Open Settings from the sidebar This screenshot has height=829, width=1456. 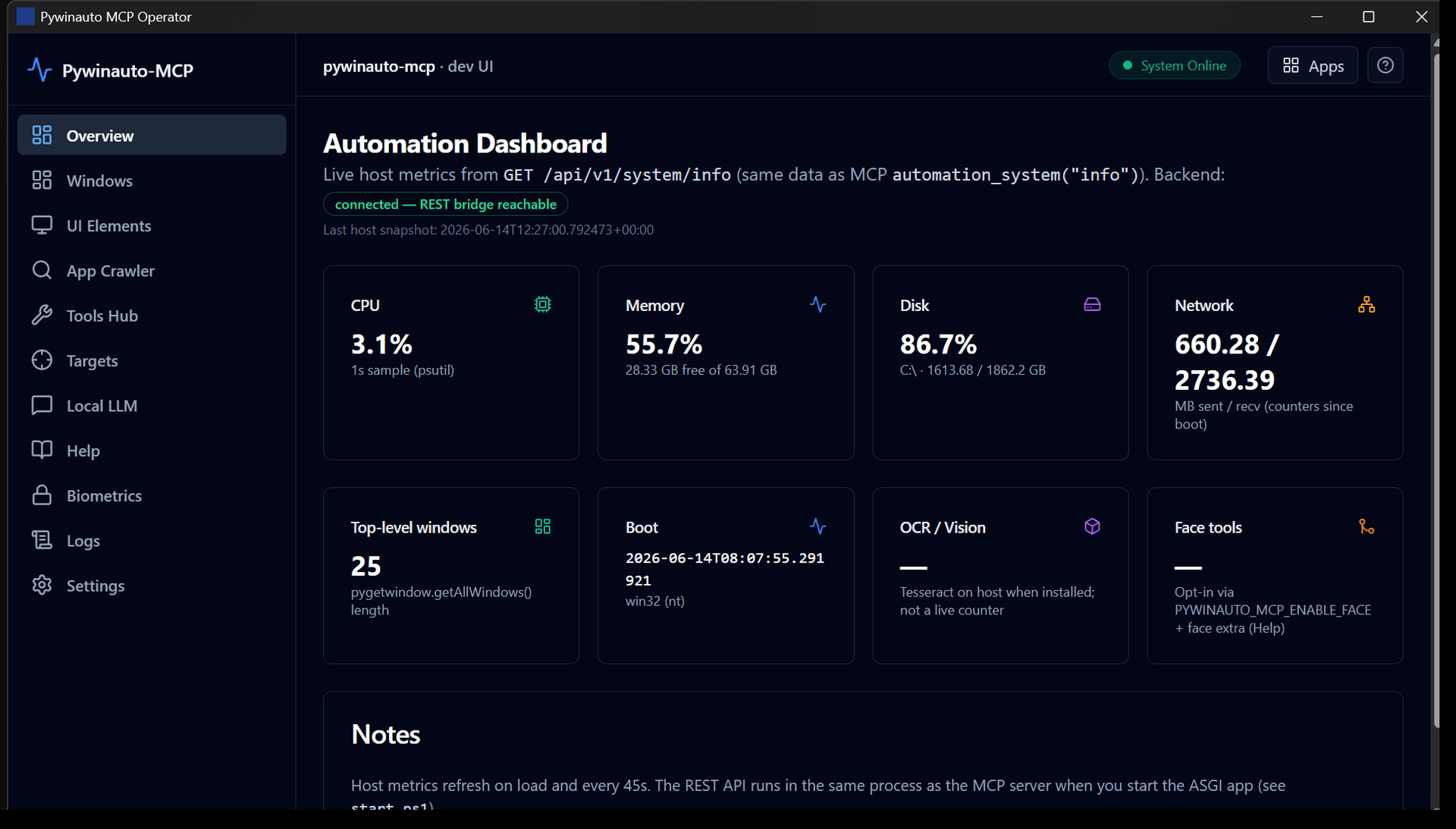click(152, 585)
